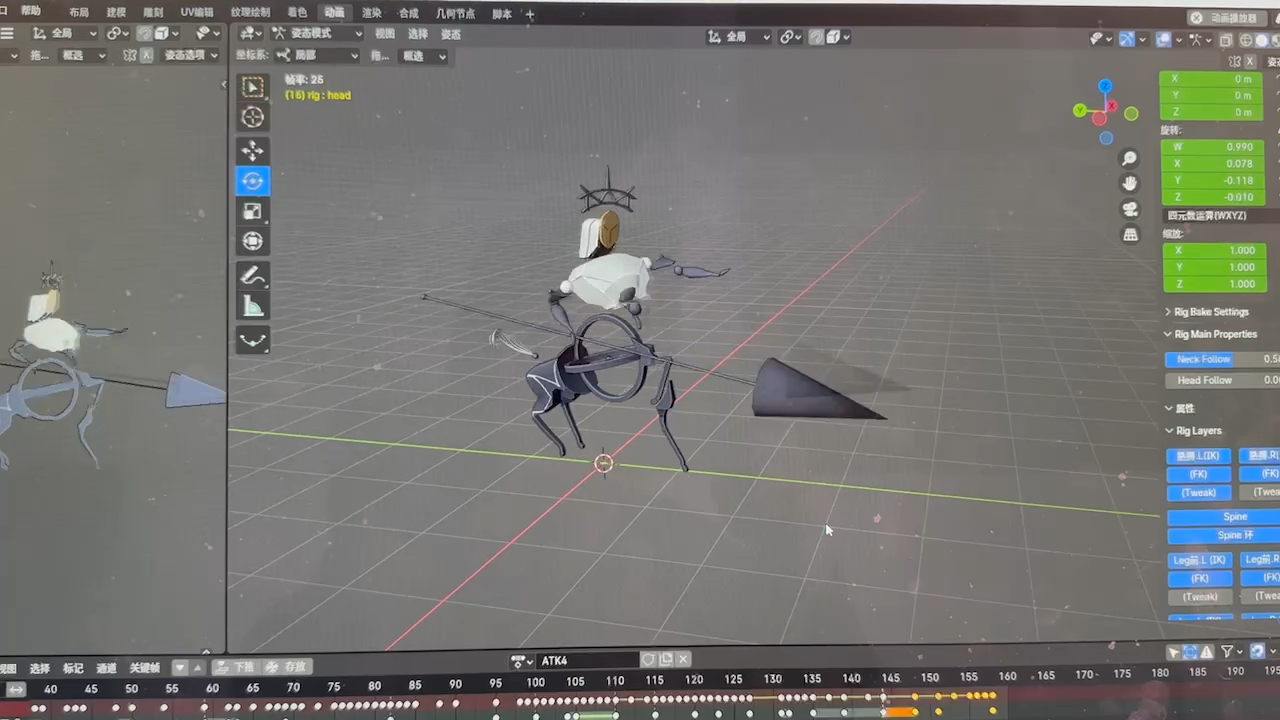The image size is (1280, 720).
Task: Click the pan hand navigation icon
Action: tap(1130, 183)
